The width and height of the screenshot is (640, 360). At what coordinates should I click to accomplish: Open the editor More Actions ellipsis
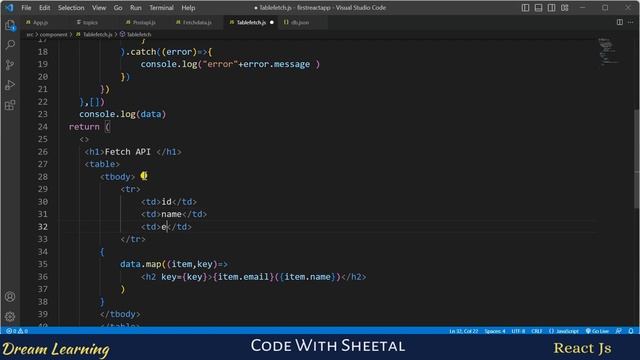click(x=631, y=22)
